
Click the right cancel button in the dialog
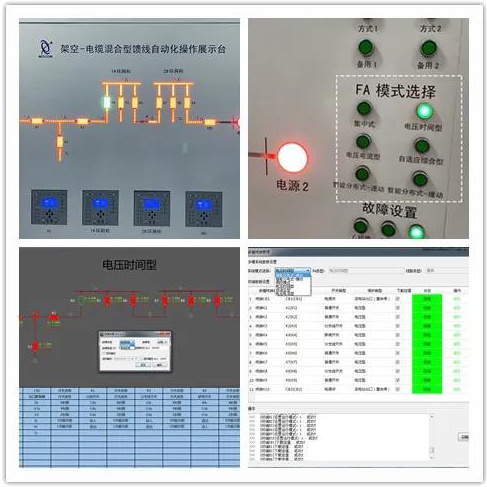click(160, 365)
